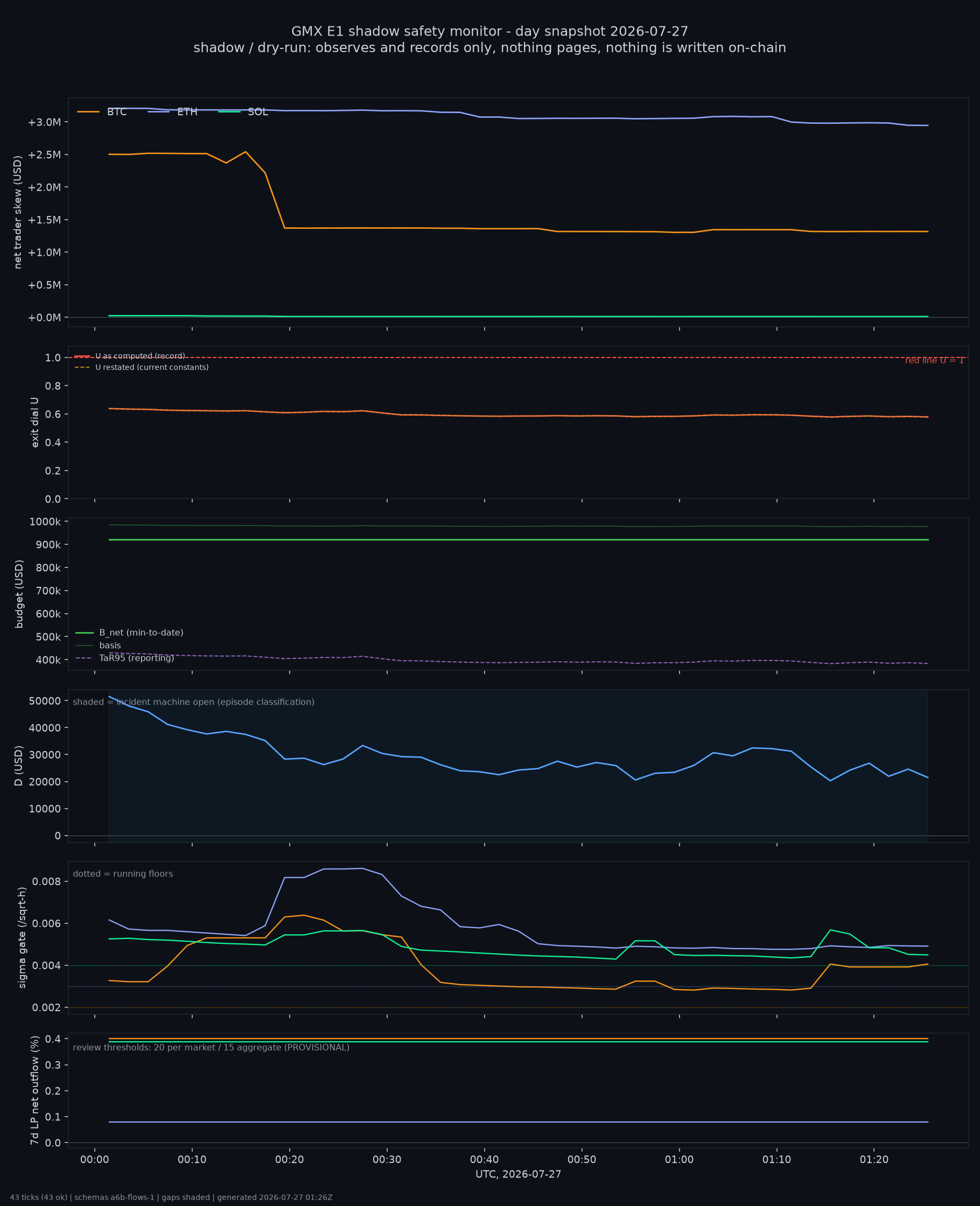Click the '00:30' time tick label
This screenshot has height=1206, width=980.
(x=387, y=1160)
